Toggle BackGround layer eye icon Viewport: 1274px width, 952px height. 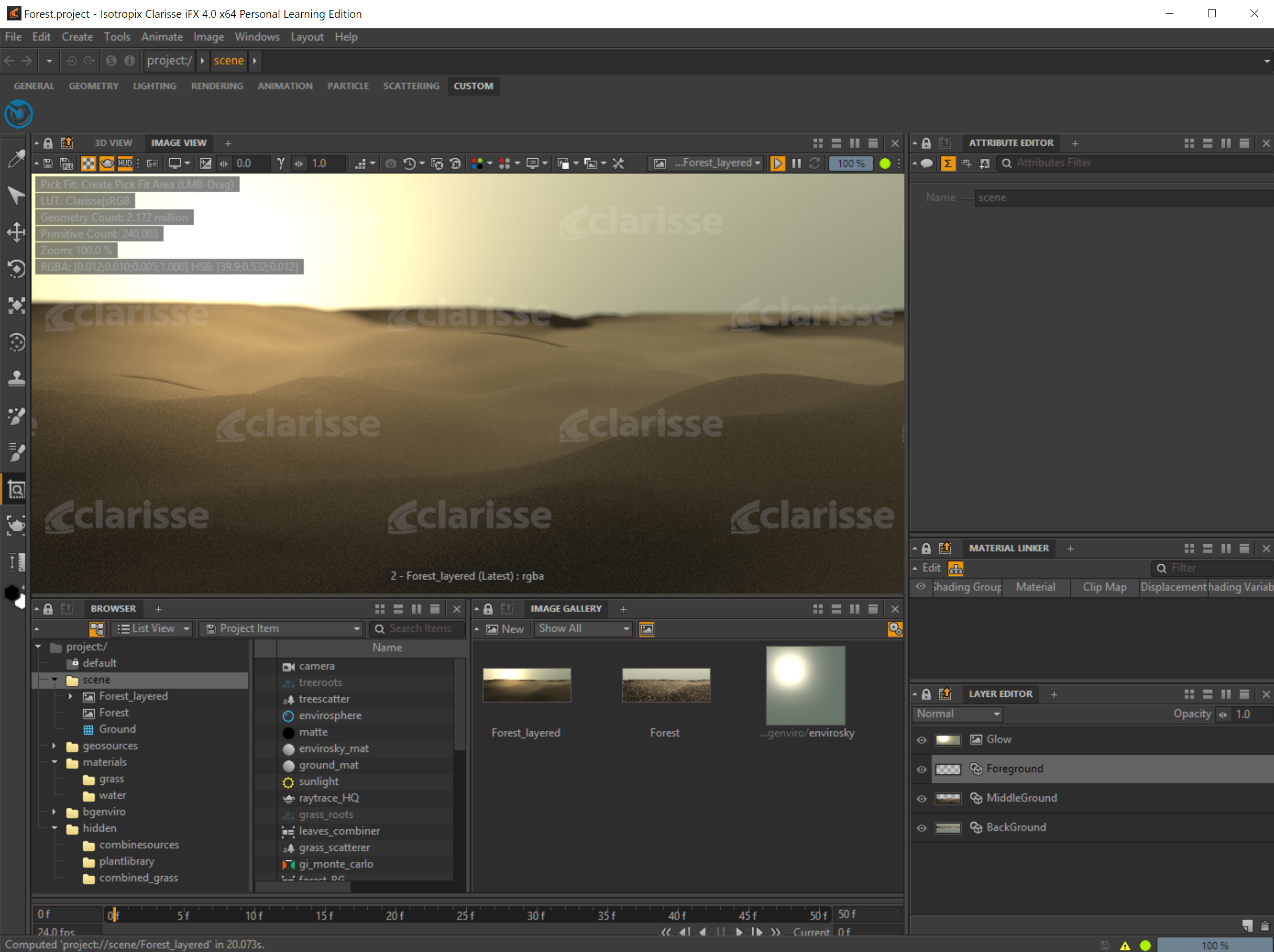921,828
